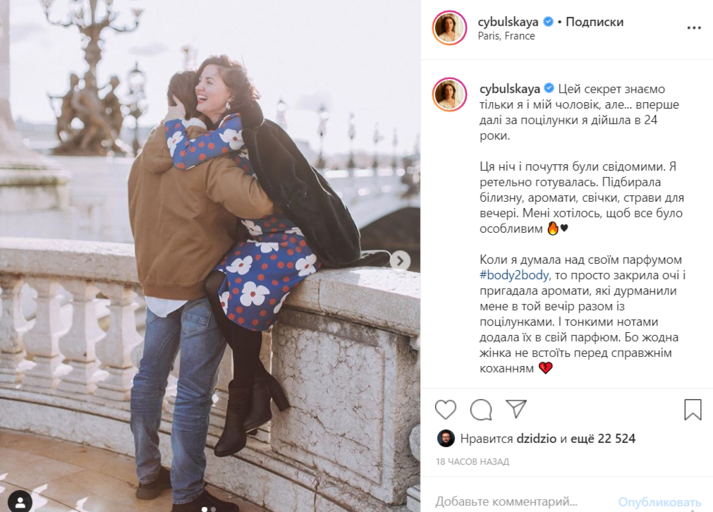Open #body2body hashtag link
Screen dimensions: 713x512
514,275
